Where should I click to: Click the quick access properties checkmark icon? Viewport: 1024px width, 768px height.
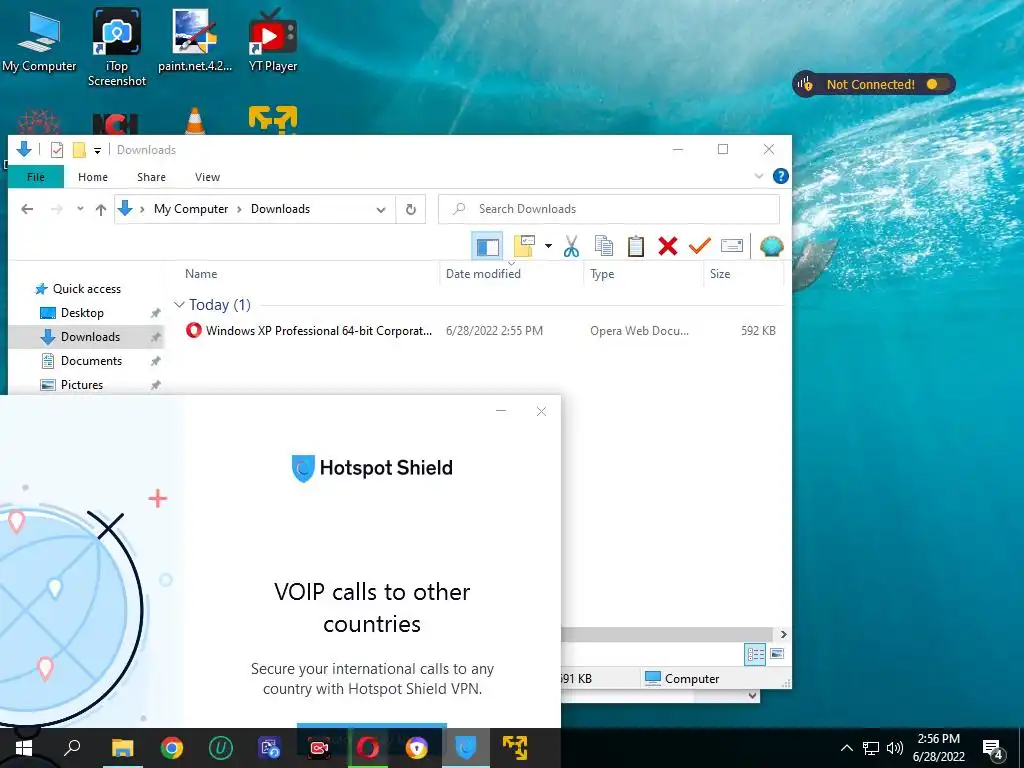(57, 150)
